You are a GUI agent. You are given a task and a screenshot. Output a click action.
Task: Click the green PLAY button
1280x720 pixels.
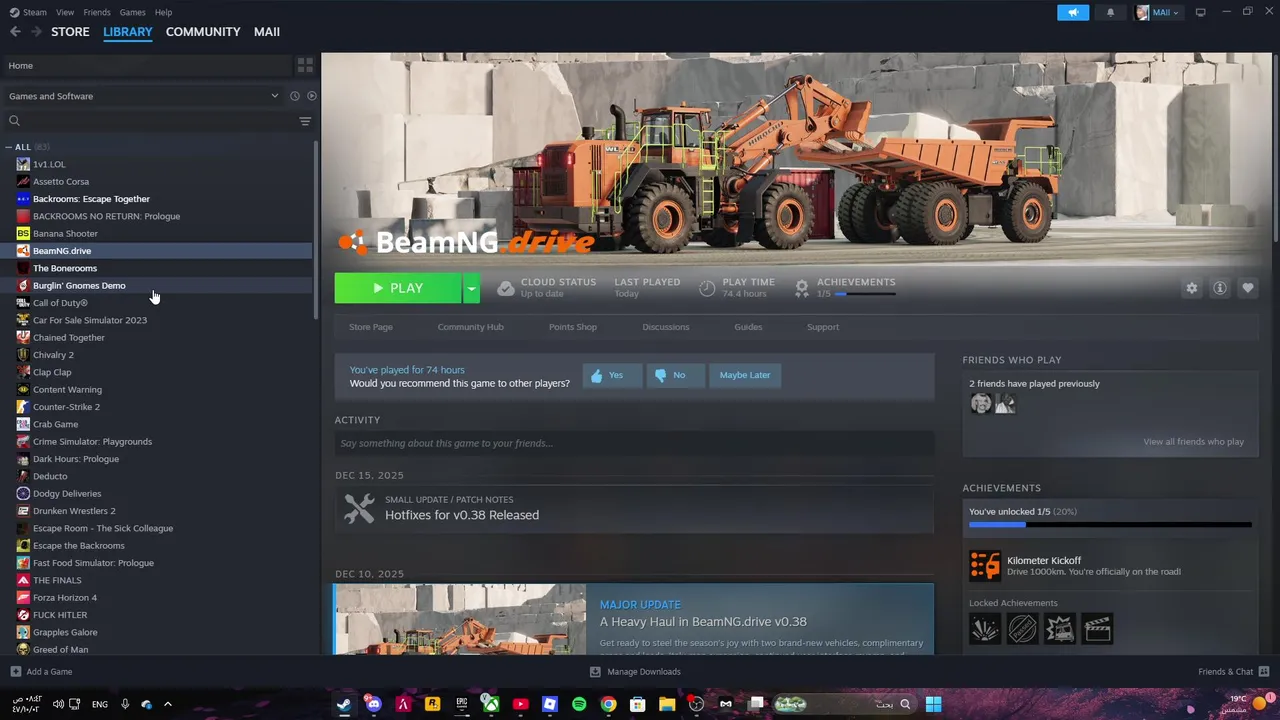(398, 288)
